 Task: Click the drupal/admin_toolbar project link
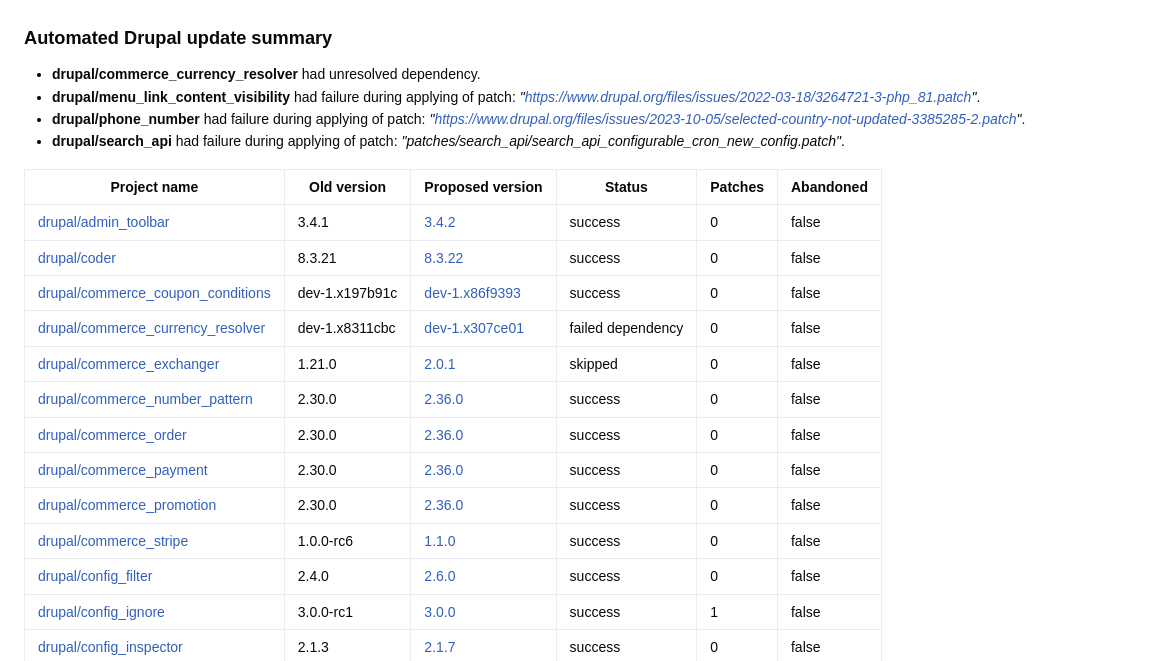pyautogui.click(x=103, y=222)
